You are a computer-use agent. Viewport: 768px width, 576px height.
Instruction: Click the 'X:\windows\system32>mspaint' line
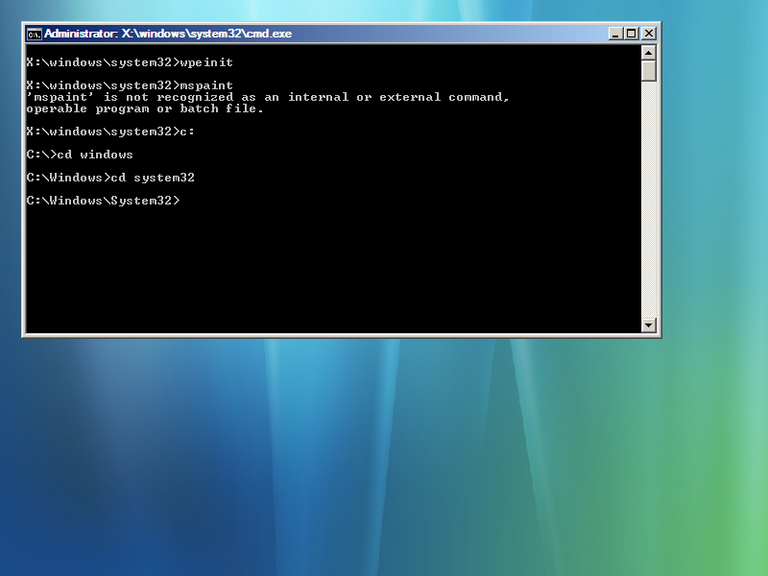point(130,86)
